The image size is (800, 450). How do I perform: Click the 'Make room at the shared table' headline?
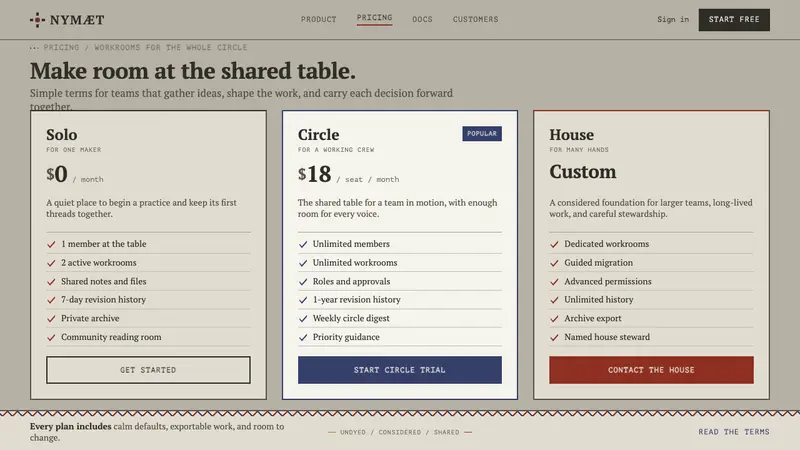pos(192,71)
